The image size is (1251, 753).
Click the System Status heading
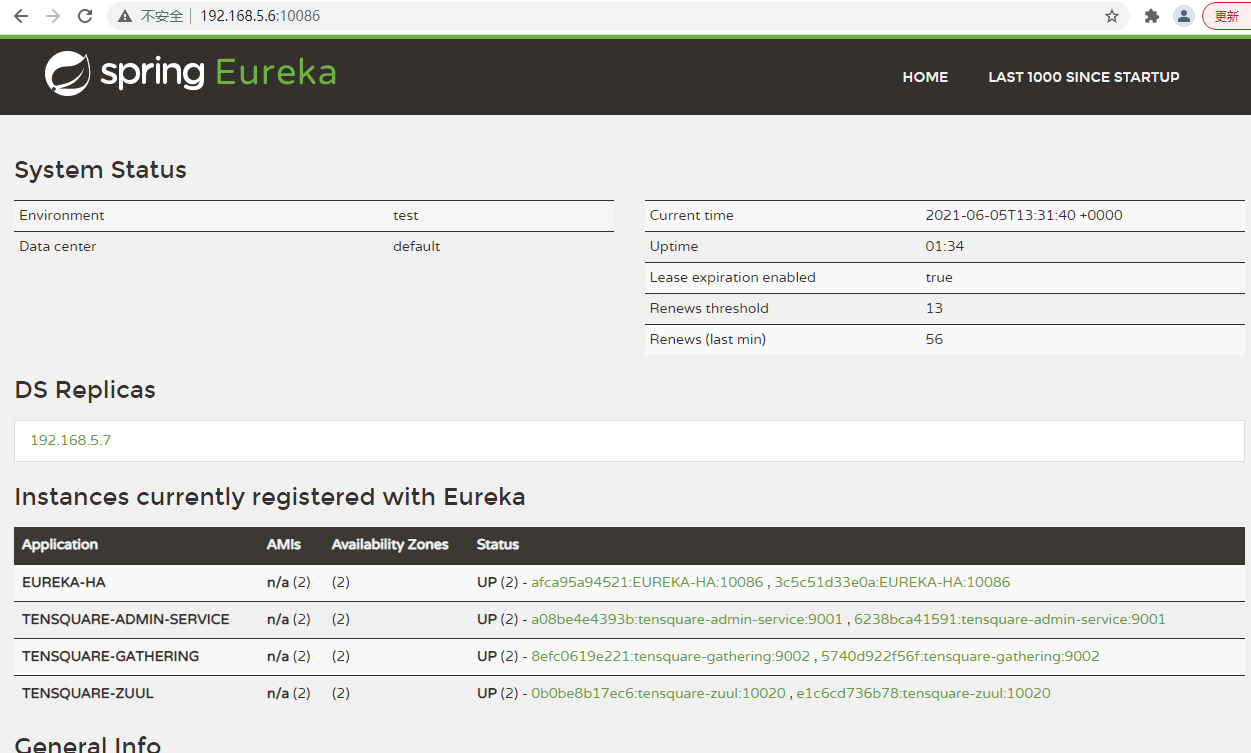[x=100, y=170]
